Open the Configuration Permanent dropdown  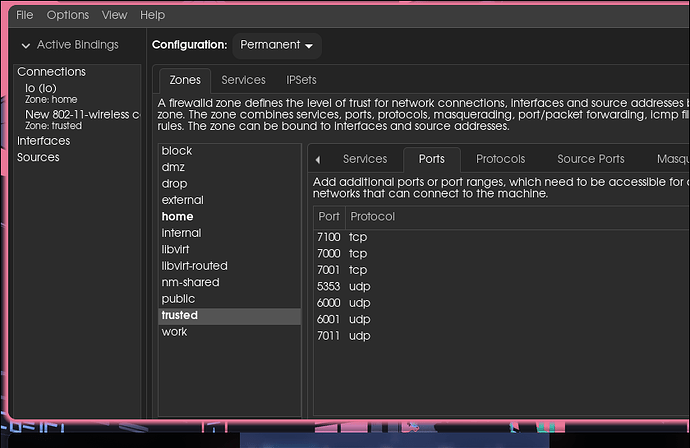277,45
